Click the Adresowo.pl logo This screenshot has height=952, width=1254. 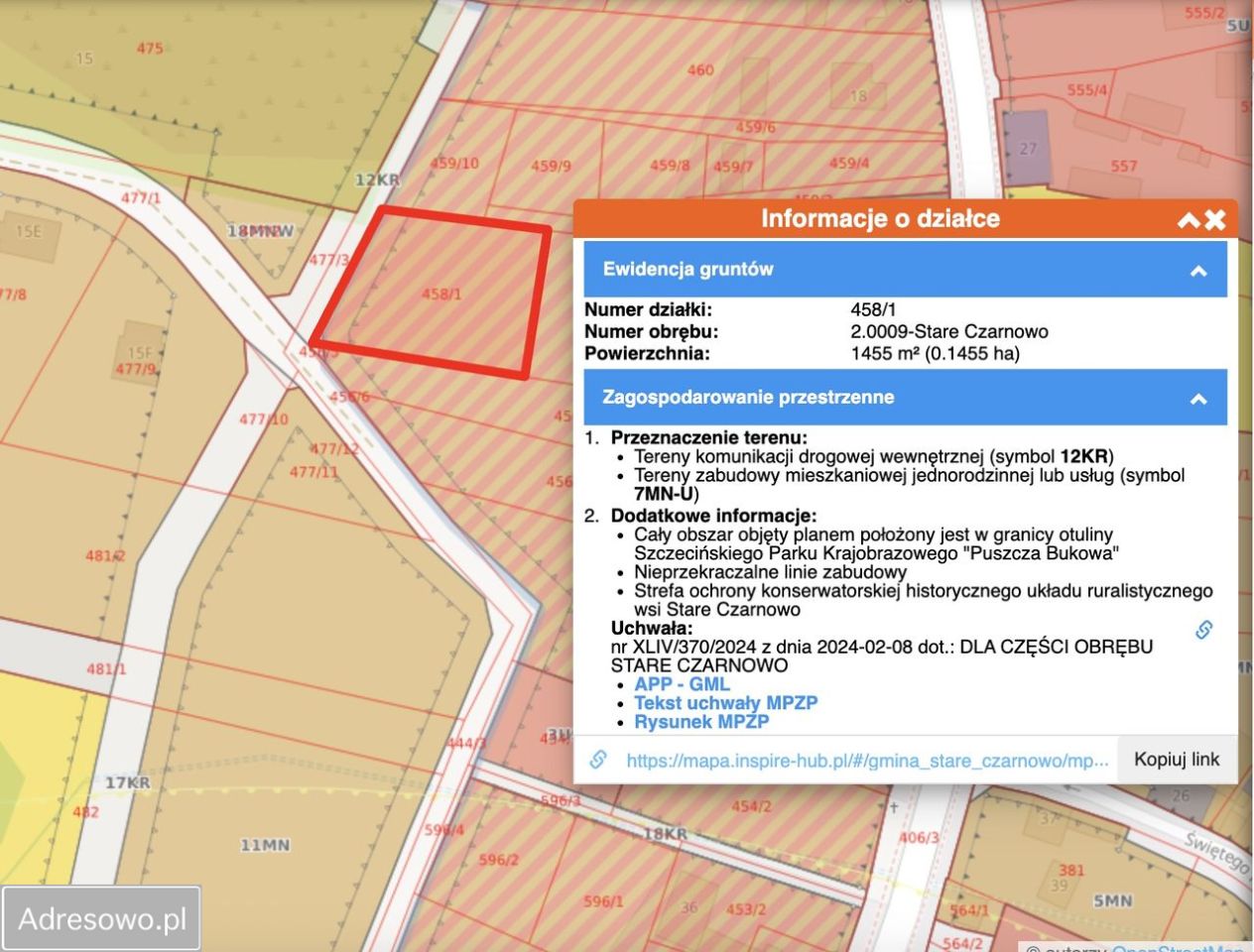102,918
